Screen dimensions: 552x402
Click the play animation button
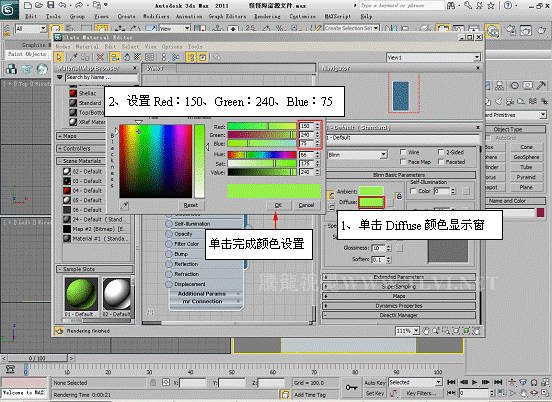coord(475,382)
